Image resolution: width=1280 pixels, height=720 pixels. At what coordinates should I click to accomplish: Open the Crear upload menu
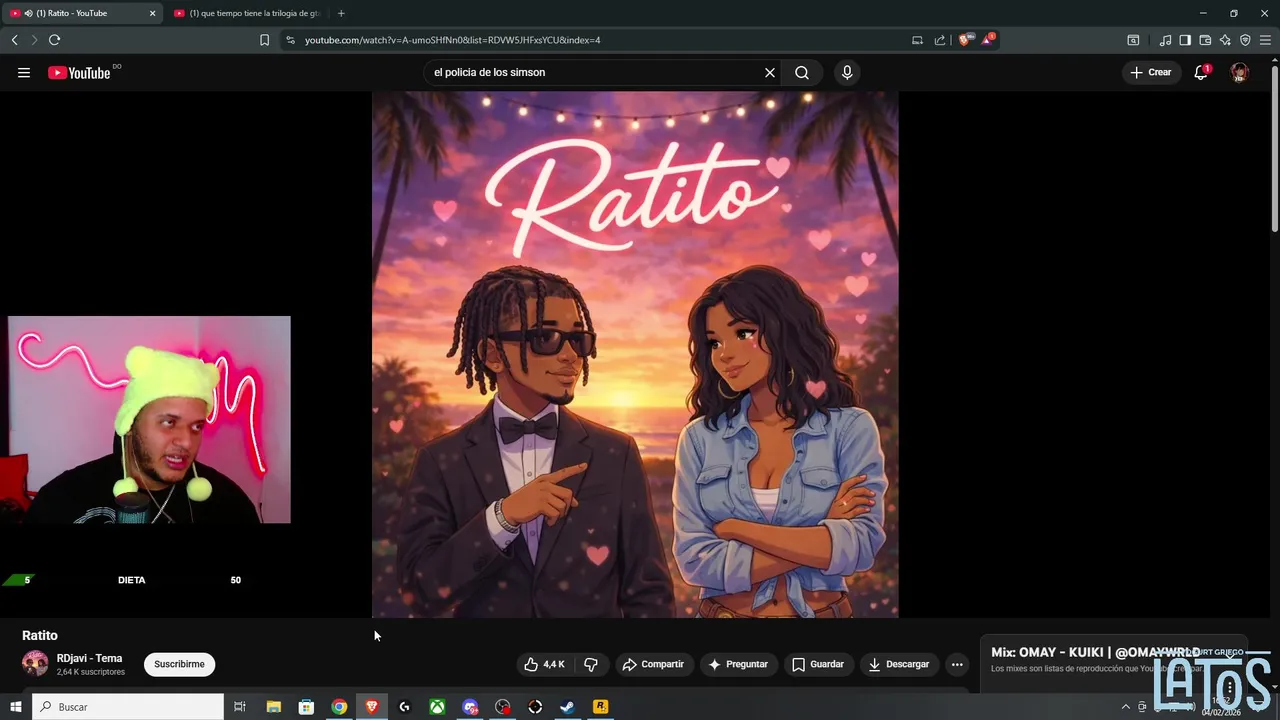1150,72
